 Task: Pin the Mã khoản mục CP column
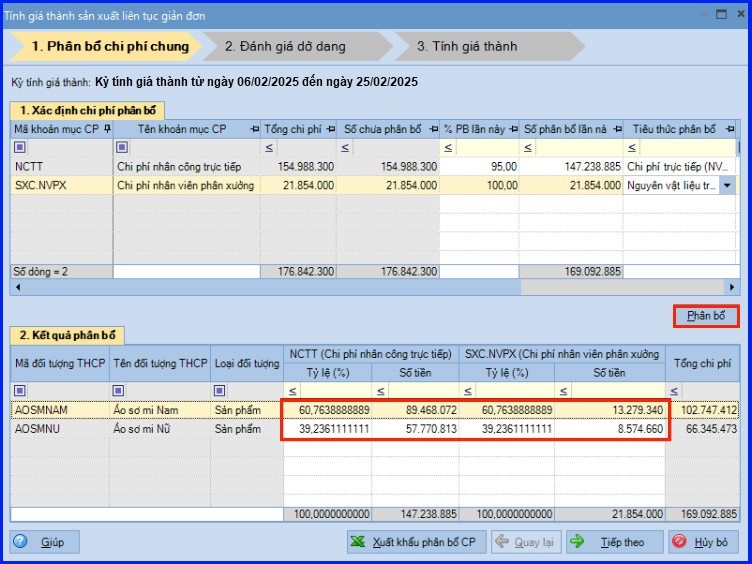pos(105,129)
